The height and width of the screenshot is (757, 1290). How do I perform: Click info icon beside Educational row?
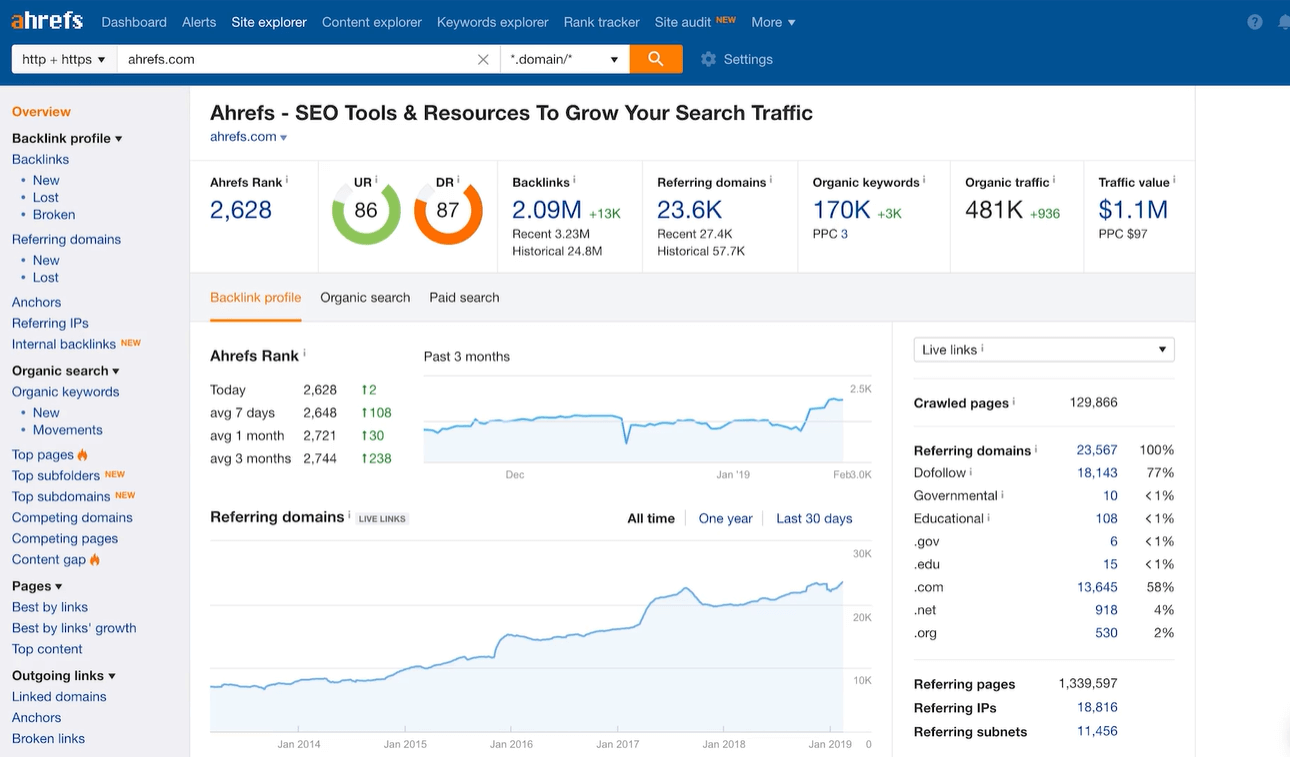click(x=989, y=517)
